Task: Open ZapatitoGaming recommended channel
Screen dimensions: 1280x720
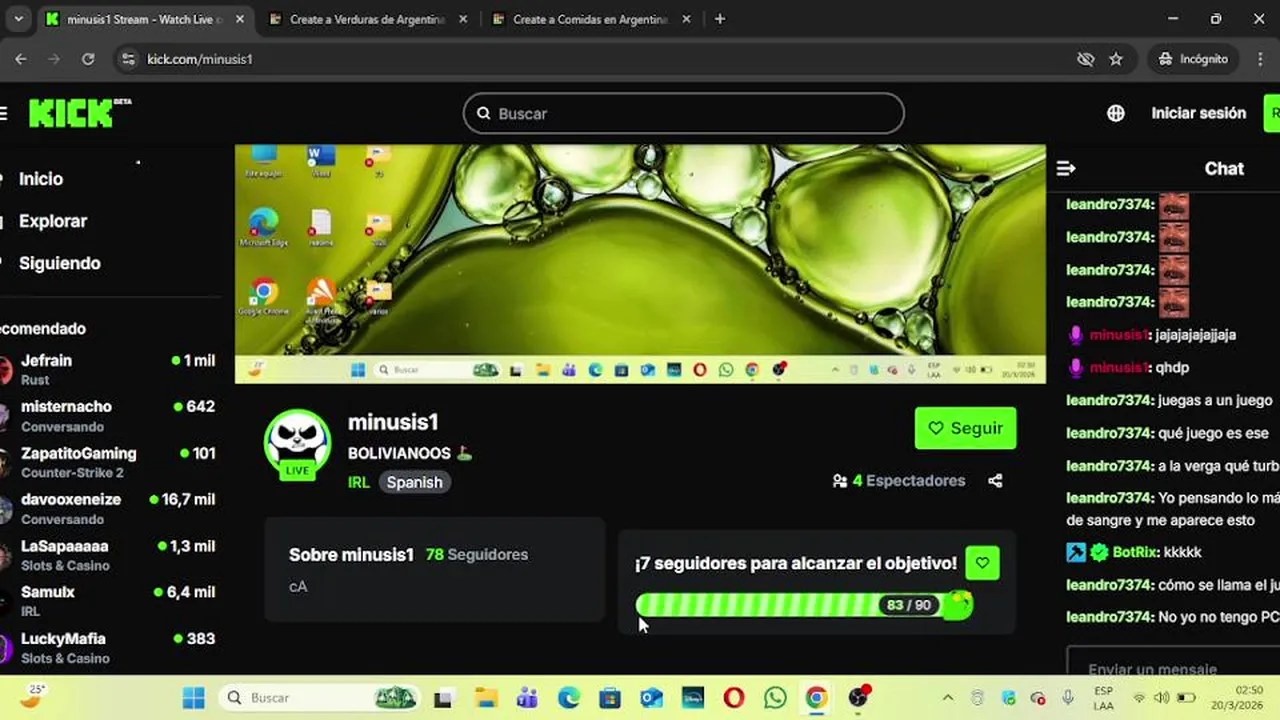Action: pyautogui.click(x=110, y=462)
